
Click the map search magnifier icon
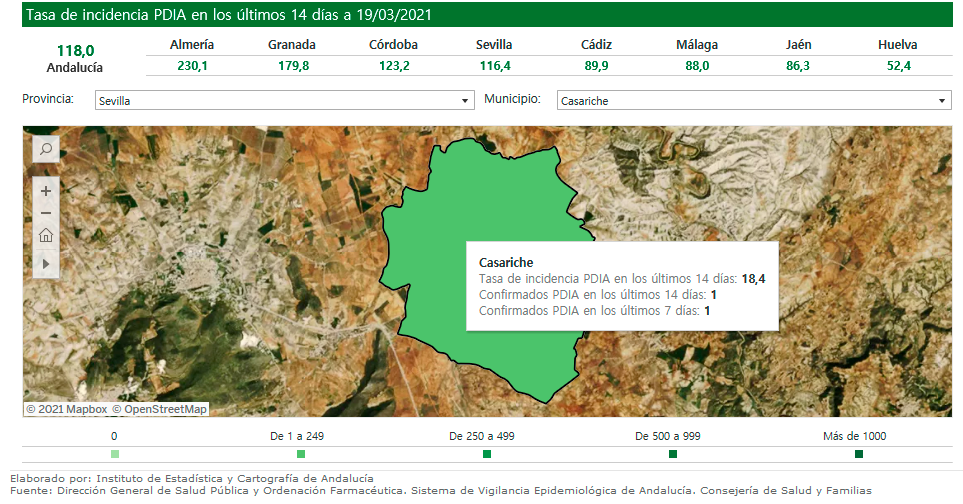click(x=46, y=150)
